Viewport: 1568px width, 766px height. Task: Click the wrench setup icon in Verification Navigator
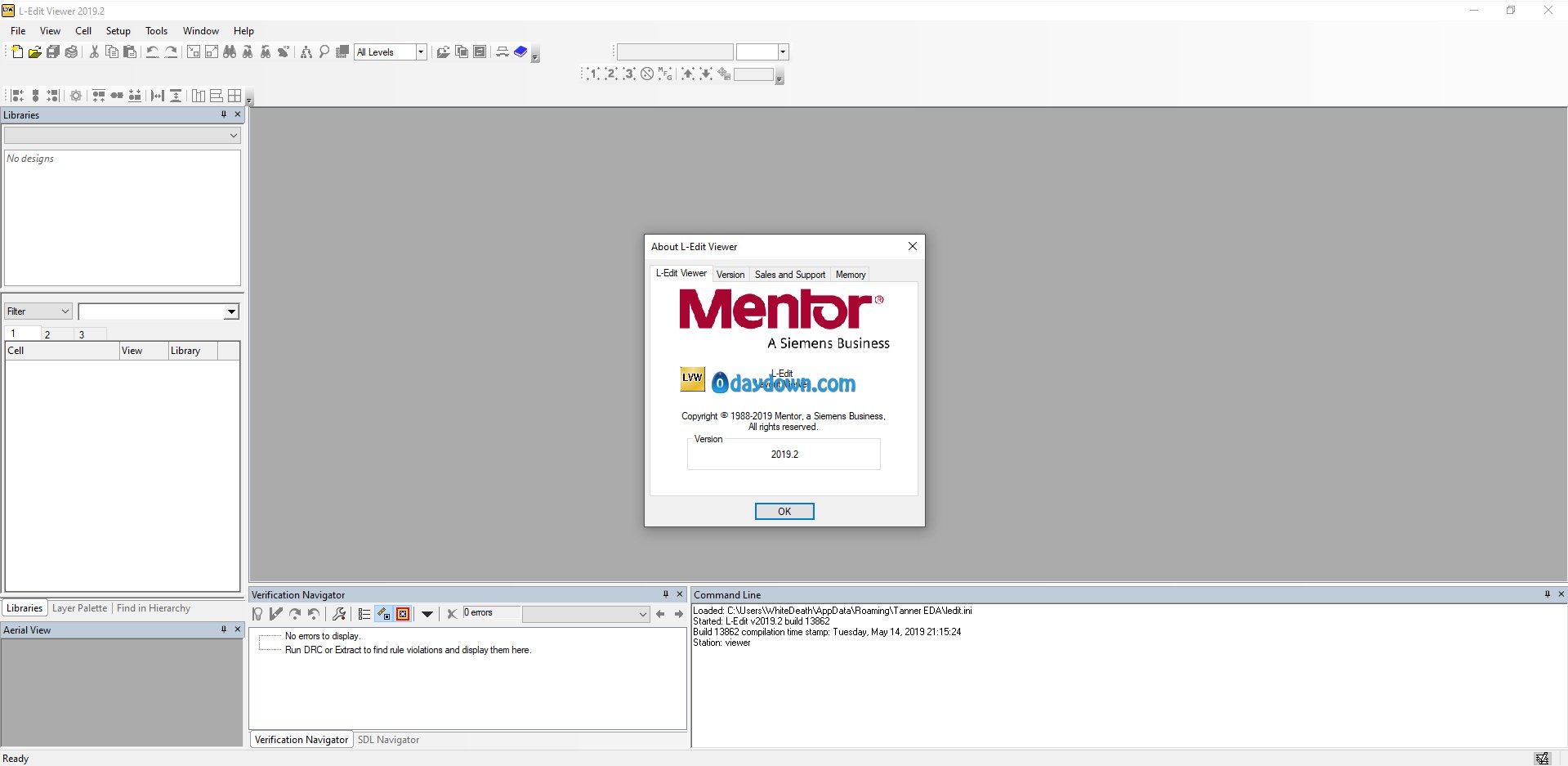point(339,614)
